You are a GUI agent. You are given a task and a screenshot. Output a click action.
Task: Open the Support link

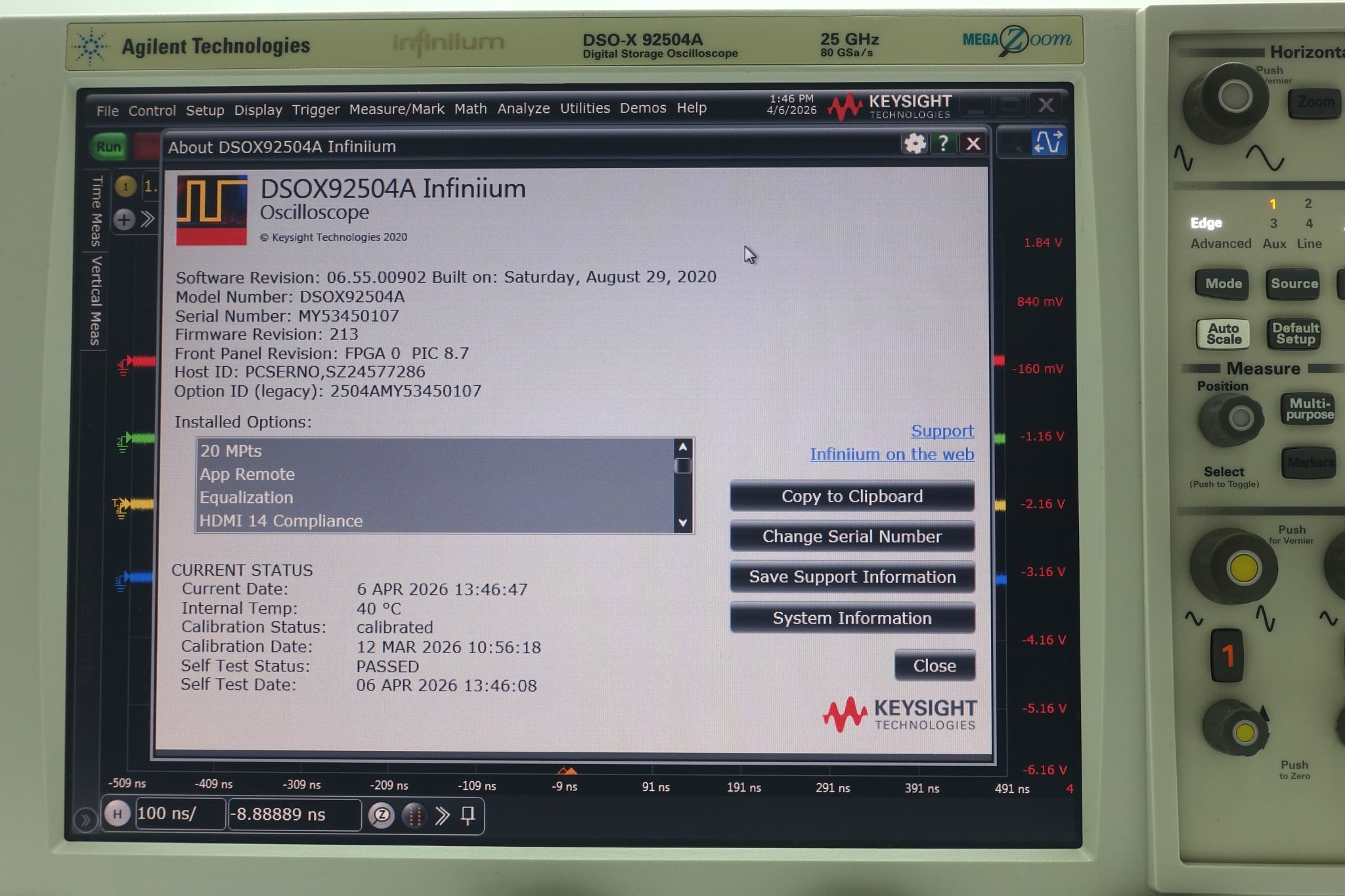(942, 431)
